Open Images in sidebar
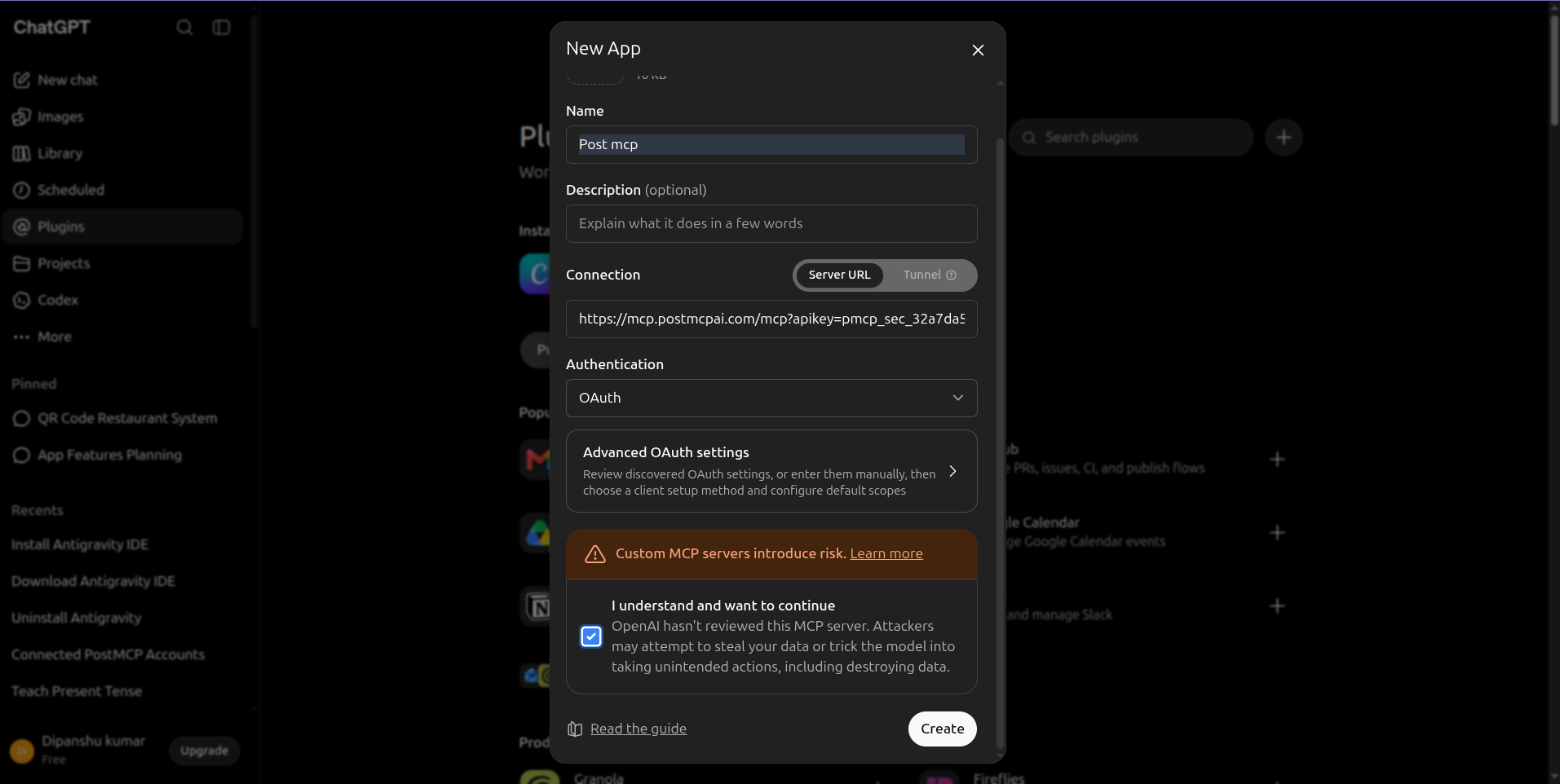Viewport: 1560px width, 784px height. (122, 117)
